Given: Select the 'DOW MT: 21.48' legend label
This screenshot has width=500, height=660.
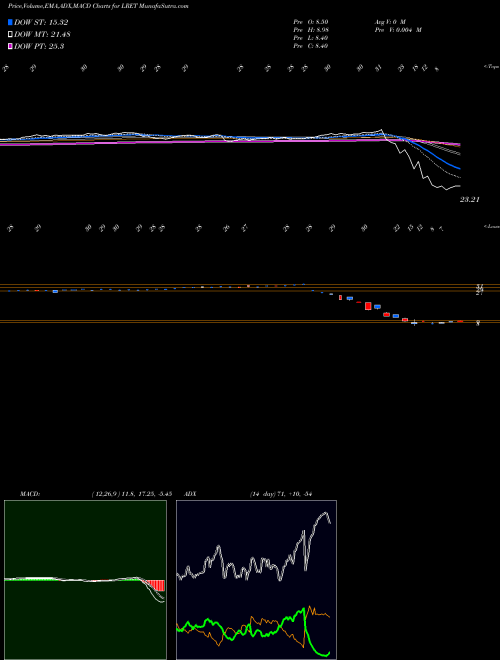Looking at the screenshot, I should click(42, 35).
